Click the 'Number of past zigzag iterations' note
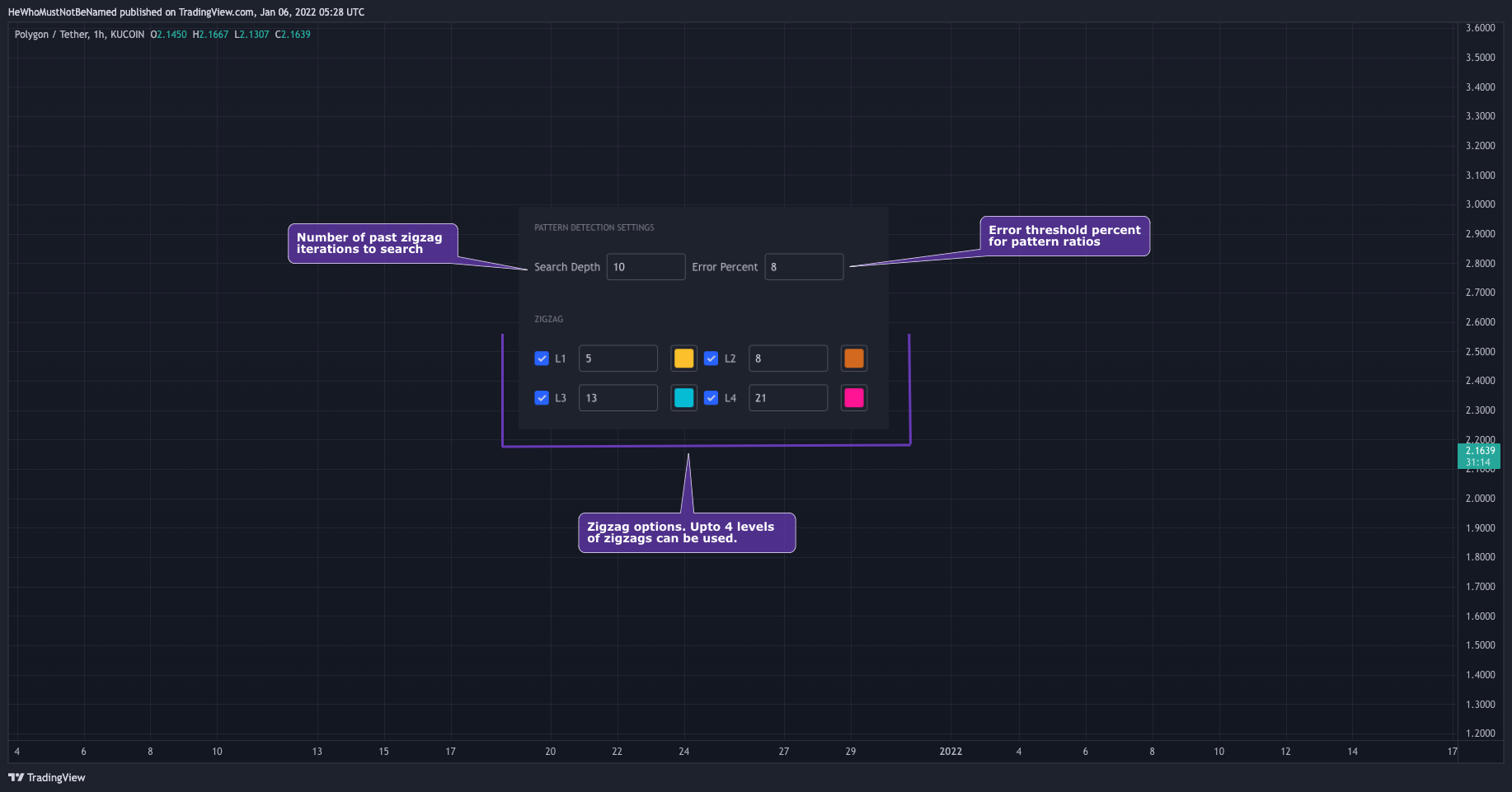Image resolution: width=1512 pixels, height=792 pixels. coord(373,243)
